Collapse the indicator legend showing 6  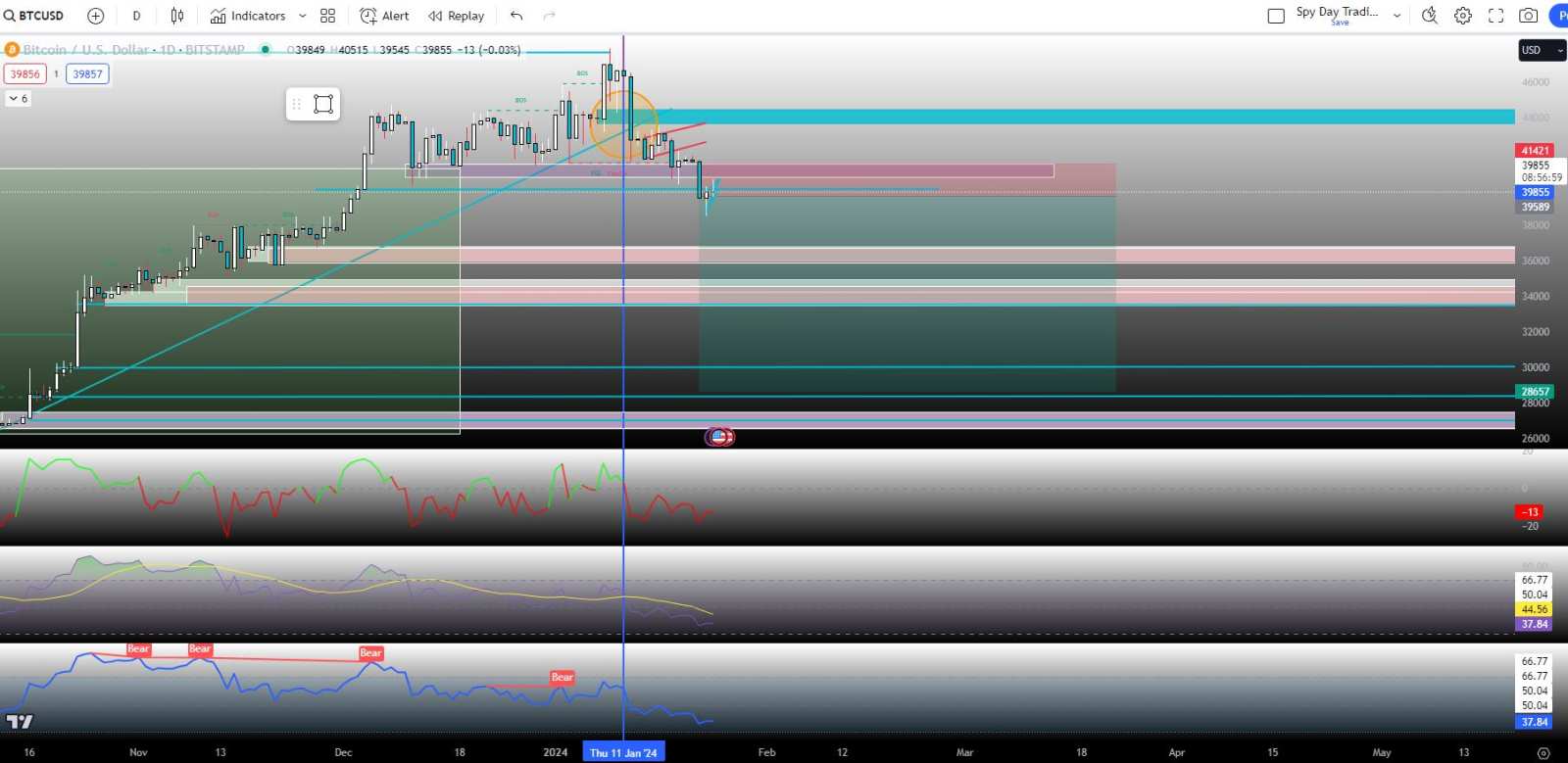click(x=19, y=98)
